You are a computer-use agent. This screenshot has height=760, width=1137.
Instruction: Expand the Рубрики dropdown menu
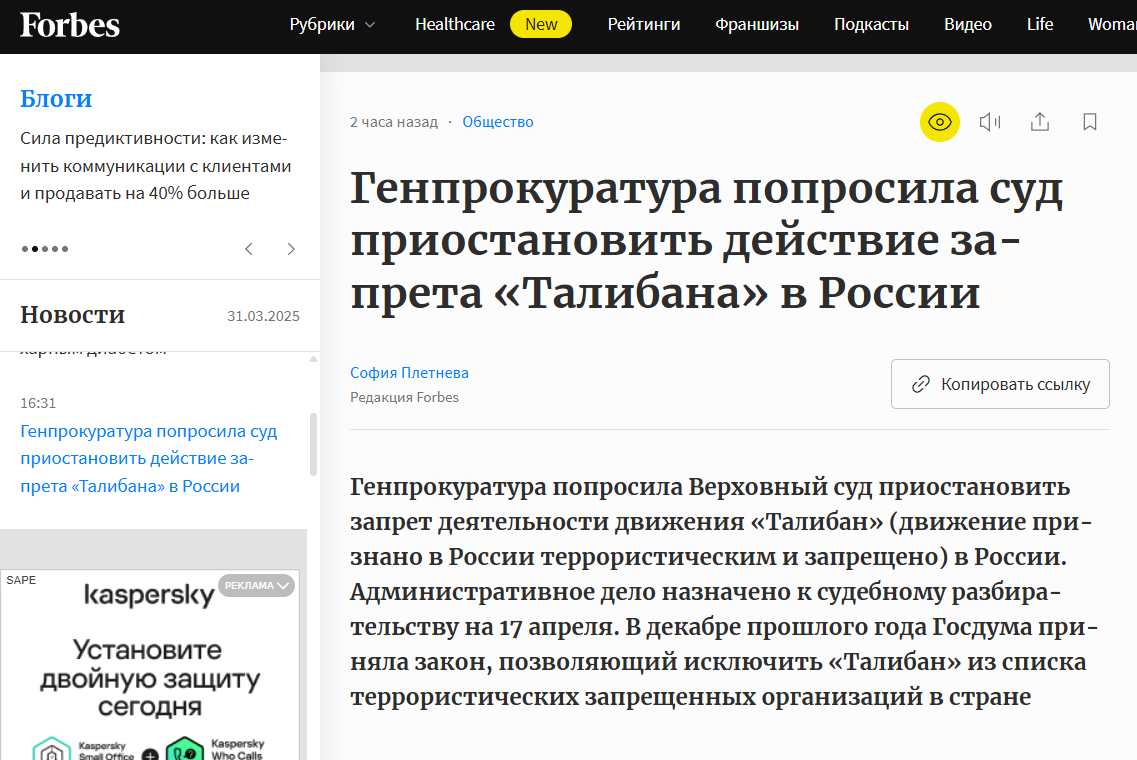click(x=332, y=25)
